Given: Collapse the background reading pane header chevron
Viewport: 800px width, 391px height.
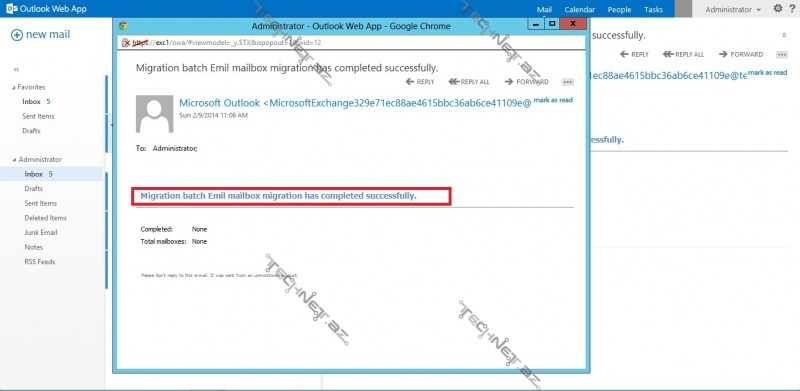Looking at the screenshot, I should pos(784,35).
